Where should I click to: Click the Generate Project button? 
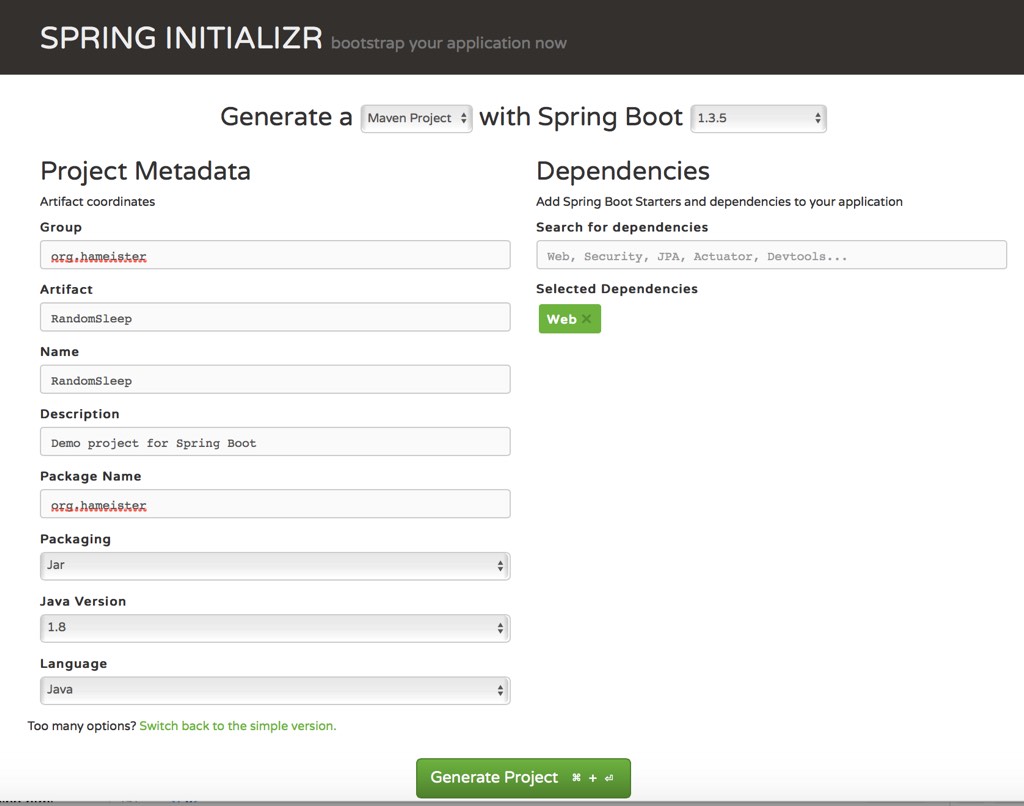pyautogui.click(x=523, y=778)
